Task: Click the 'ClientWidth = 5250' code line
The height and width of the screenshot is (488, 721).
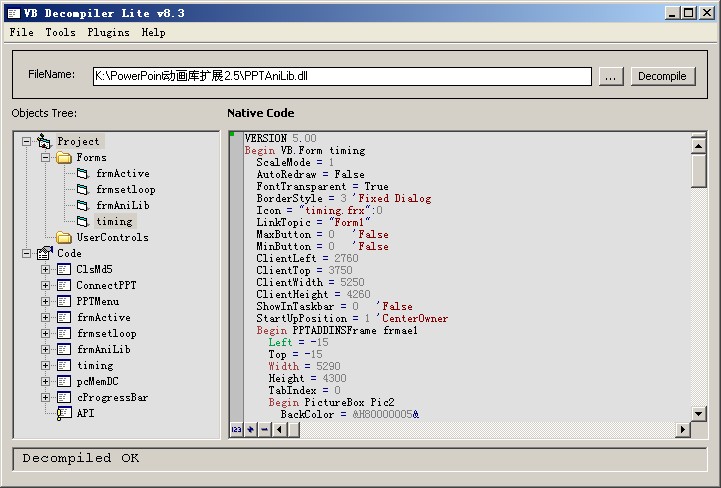Action: tap(310, 282)
